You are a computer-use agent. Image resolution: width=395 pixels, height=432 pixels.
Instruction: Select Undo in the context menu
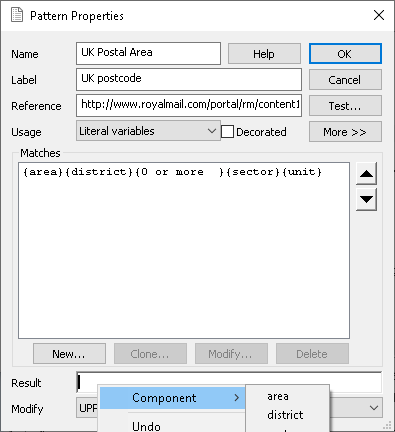(x=146, y=426)
